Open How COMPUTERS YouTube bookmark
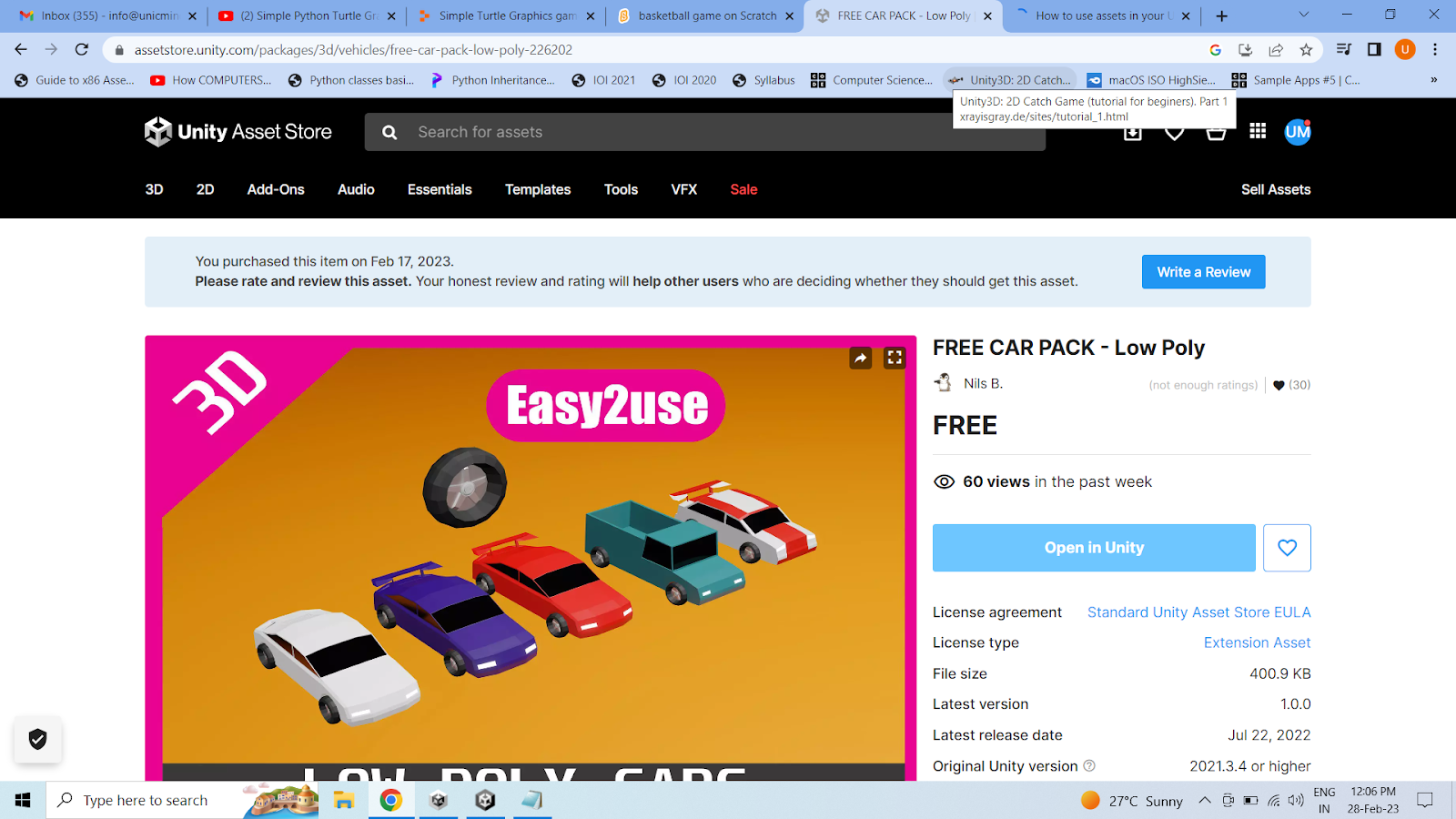This screenshot has height=819, width=1456. point(211,80)
